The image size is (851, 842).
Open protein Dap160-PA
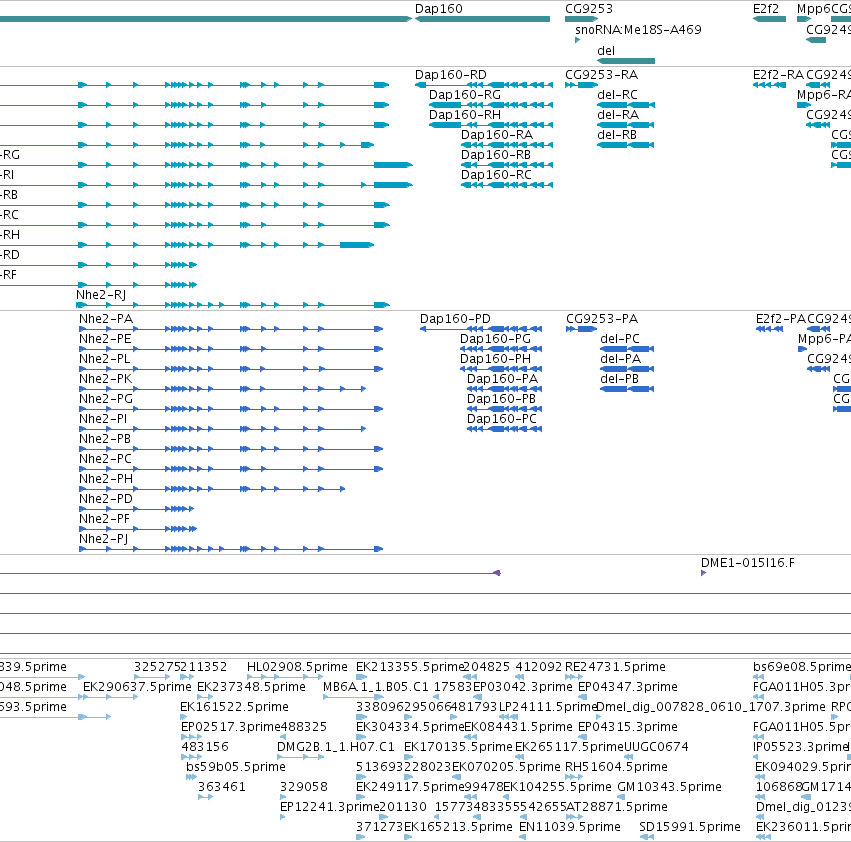503,379
